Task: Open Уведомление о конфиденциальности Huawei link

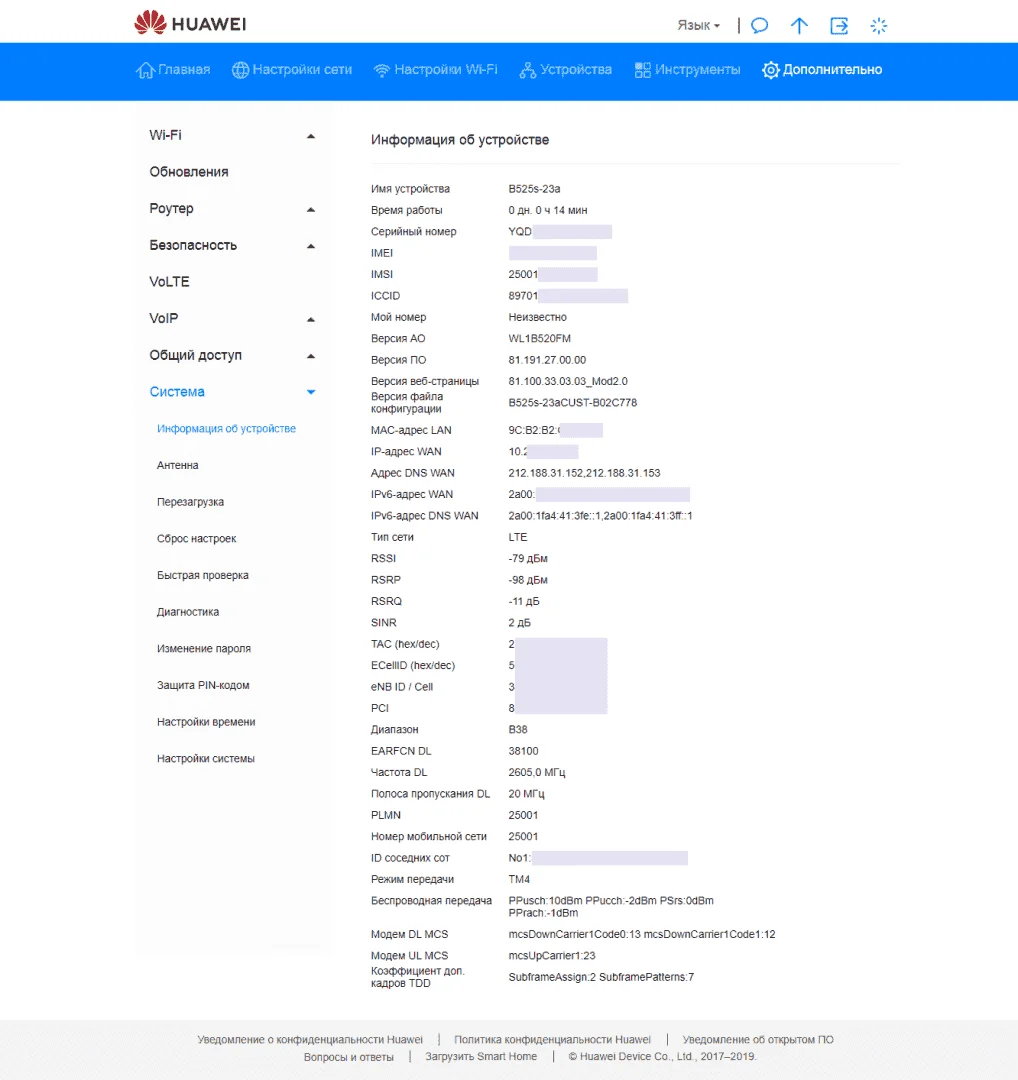Action: (310, 1039)
